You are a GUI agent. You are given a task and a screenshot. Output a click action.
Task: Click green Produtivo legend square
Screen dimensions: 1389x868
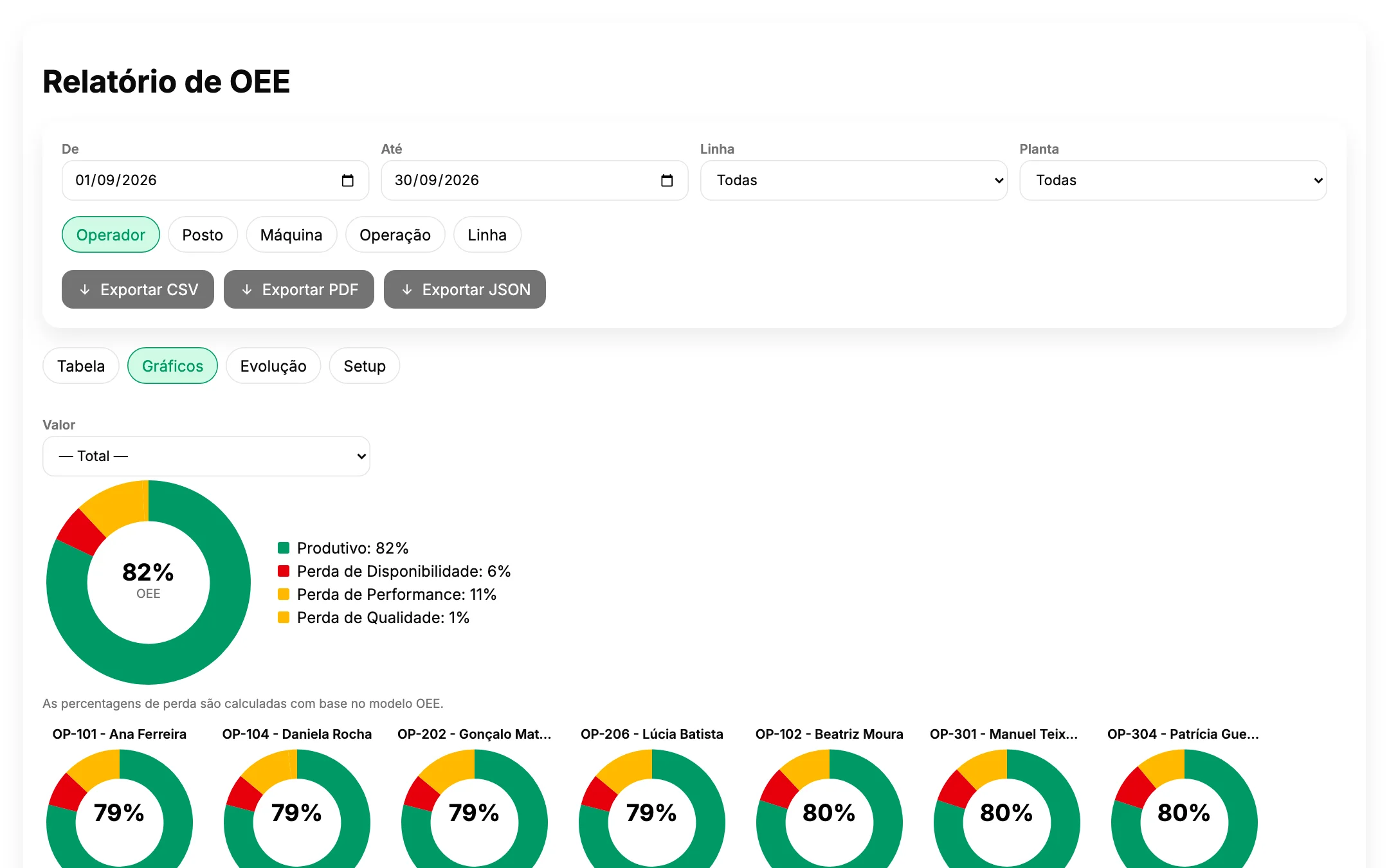[284, 548]
